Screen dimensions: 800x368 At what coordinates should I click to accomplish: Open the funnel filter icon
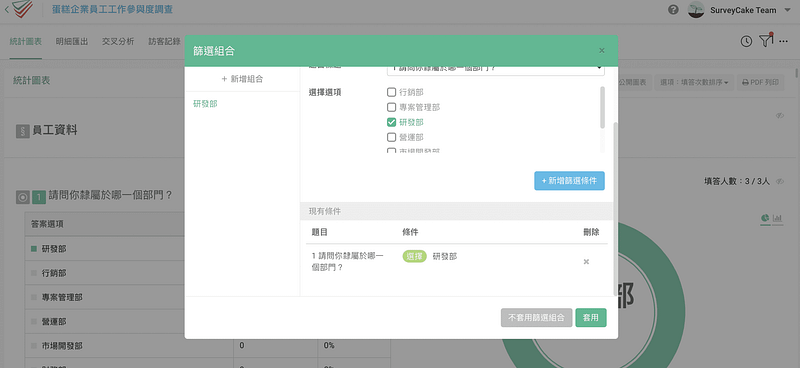pos(766,41)
